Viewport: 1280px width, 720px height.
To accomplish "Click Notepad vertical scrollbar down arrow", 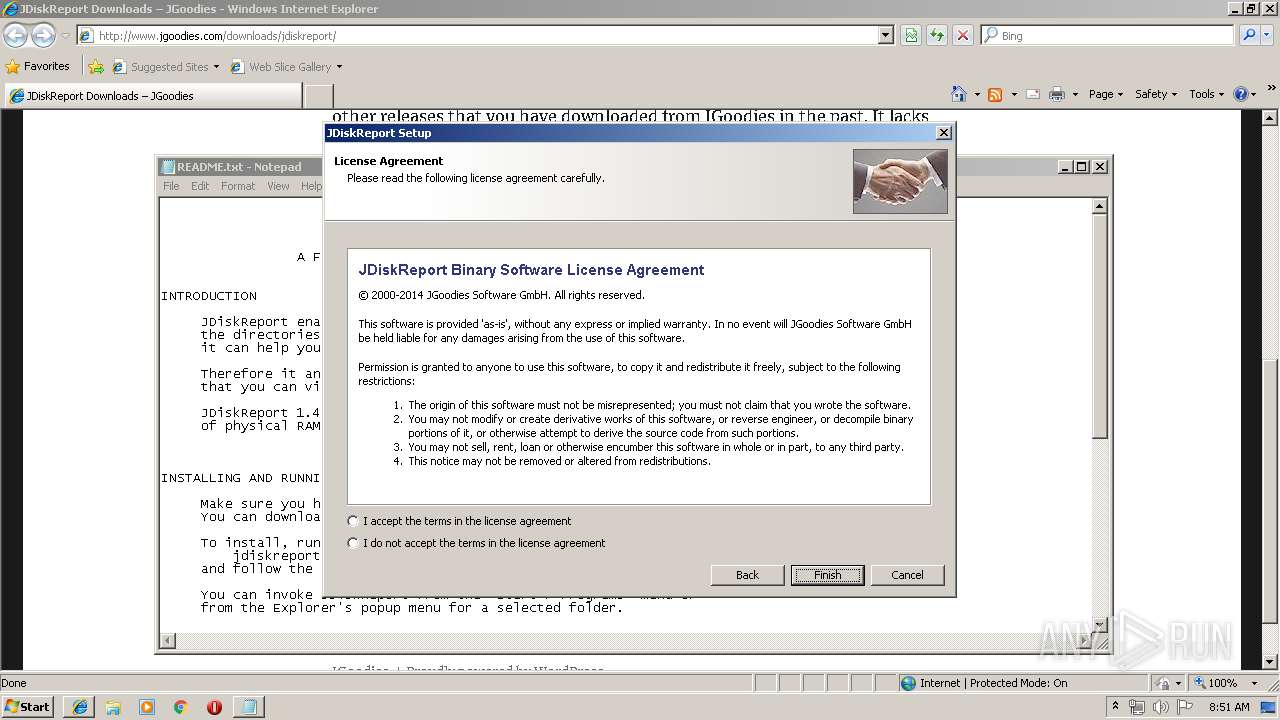I will click(1099, 625).
